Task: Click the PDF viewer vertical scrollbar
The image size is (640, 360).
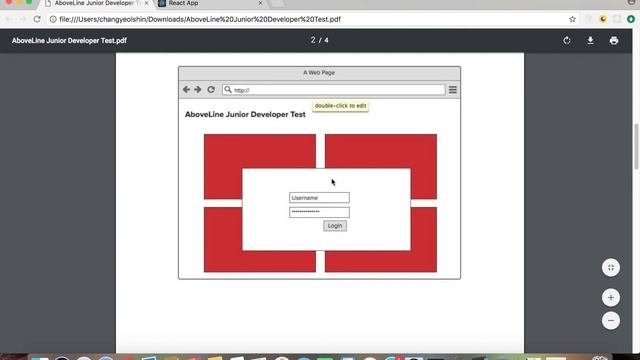Action: click(636, 147)
